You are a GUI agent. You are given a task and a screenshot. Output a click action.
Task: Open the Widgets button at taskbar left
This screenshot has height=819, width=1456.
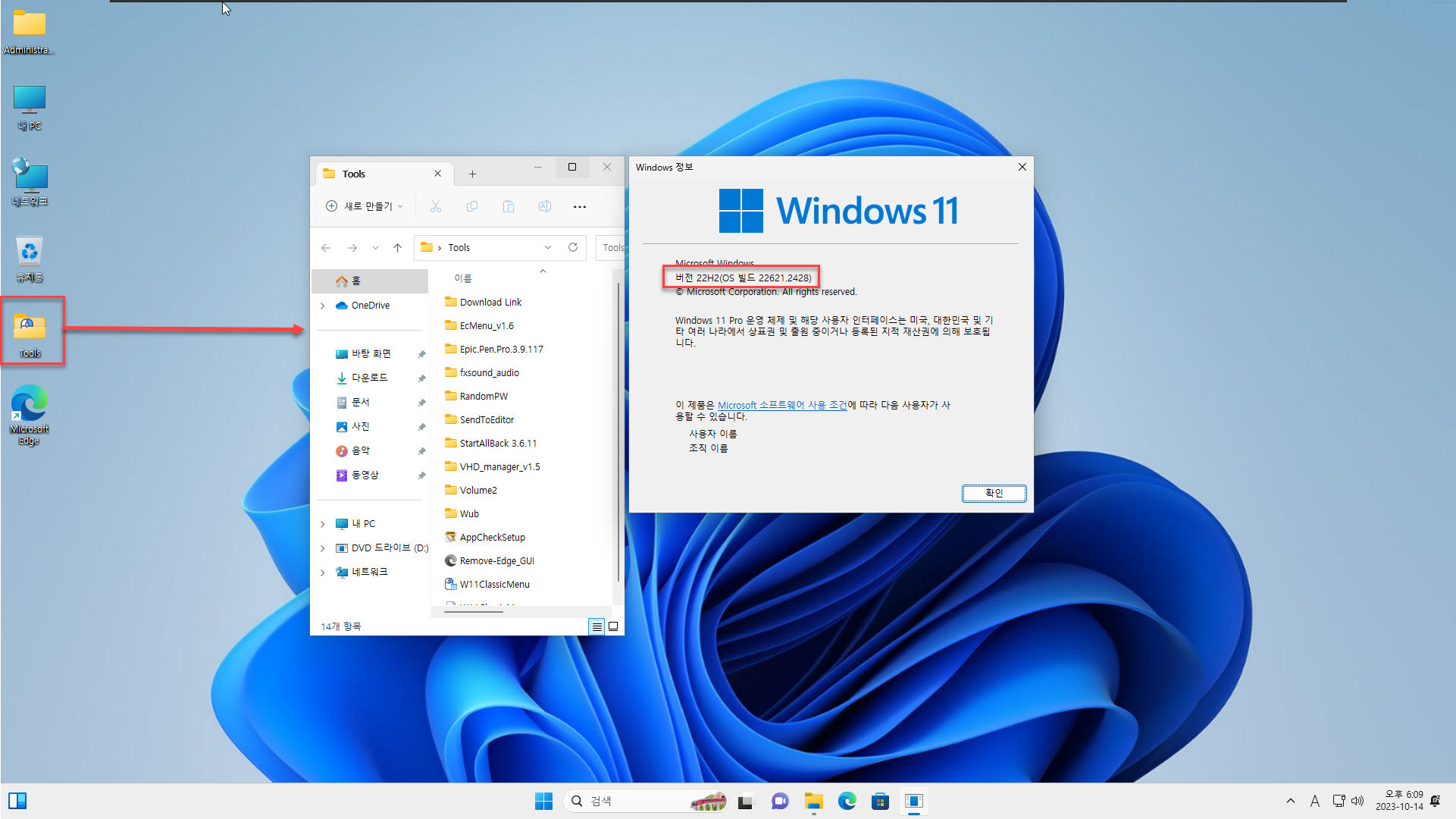17,801
